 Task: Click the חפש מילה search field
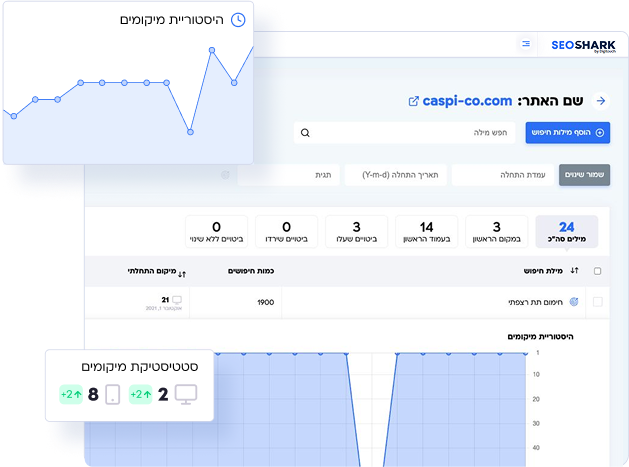pyautogui.click(x=404, y=133)
